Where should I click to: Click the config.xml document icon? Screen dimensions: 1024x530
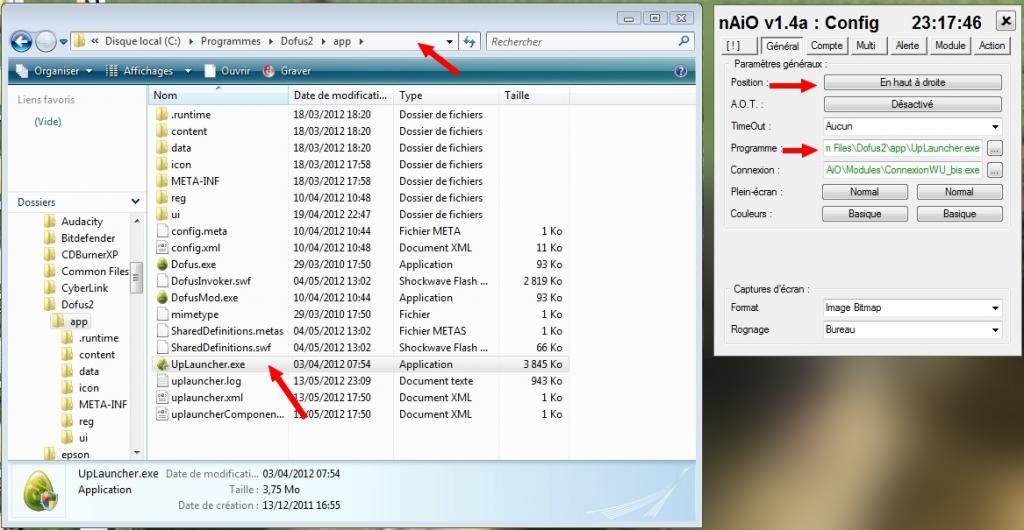coord(163,248)
